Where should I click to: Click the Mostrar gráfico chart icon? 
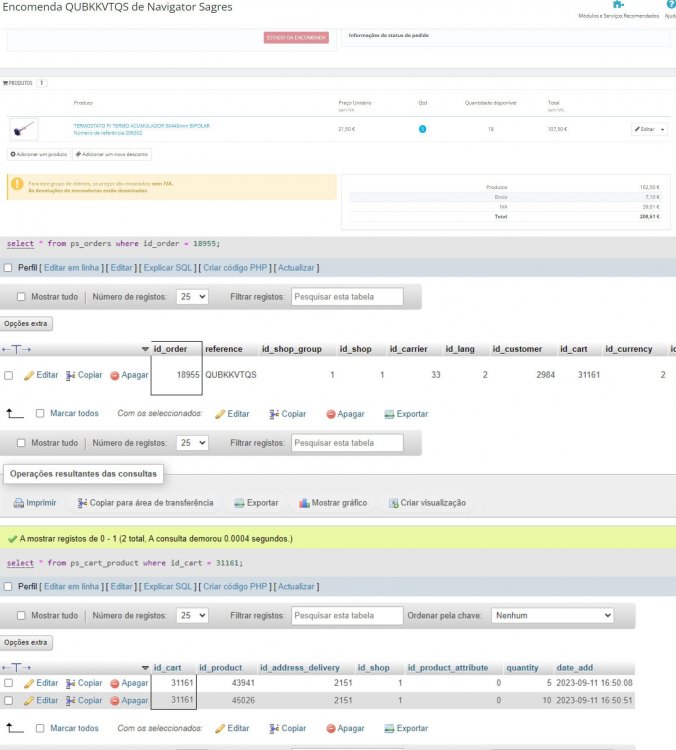pos(304,503)
